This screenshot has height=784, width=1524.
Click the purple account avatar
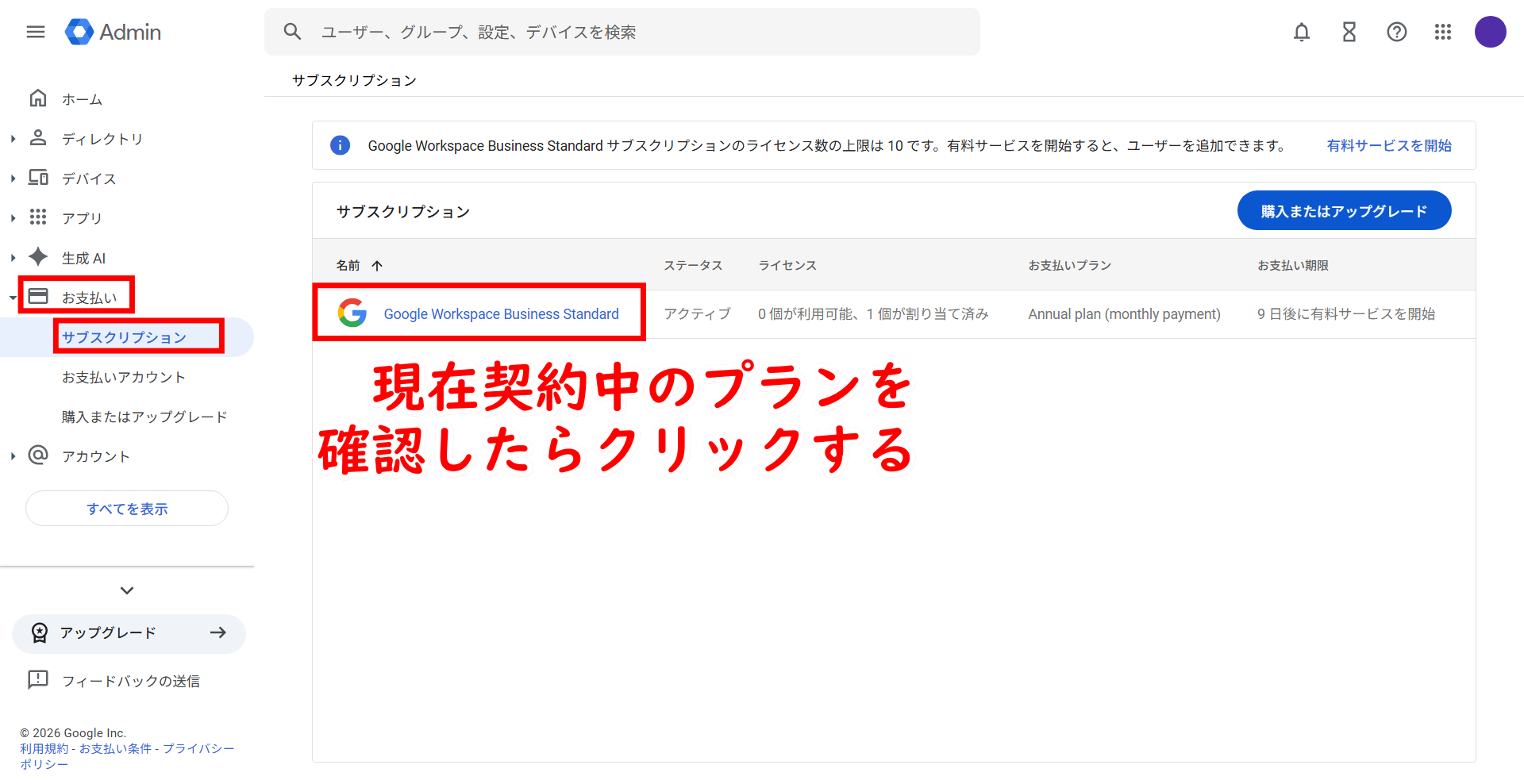[1490, 32]
